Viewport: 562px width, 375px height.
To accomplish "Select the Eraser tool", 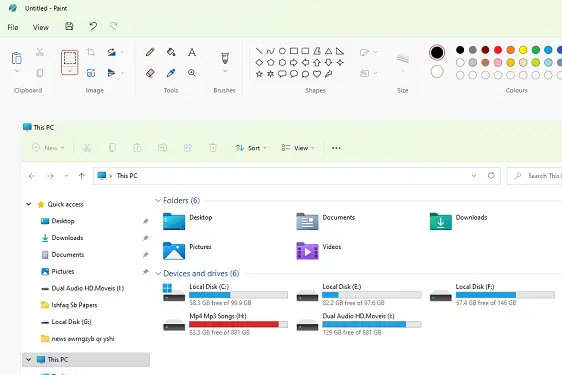I will point(150,73).
